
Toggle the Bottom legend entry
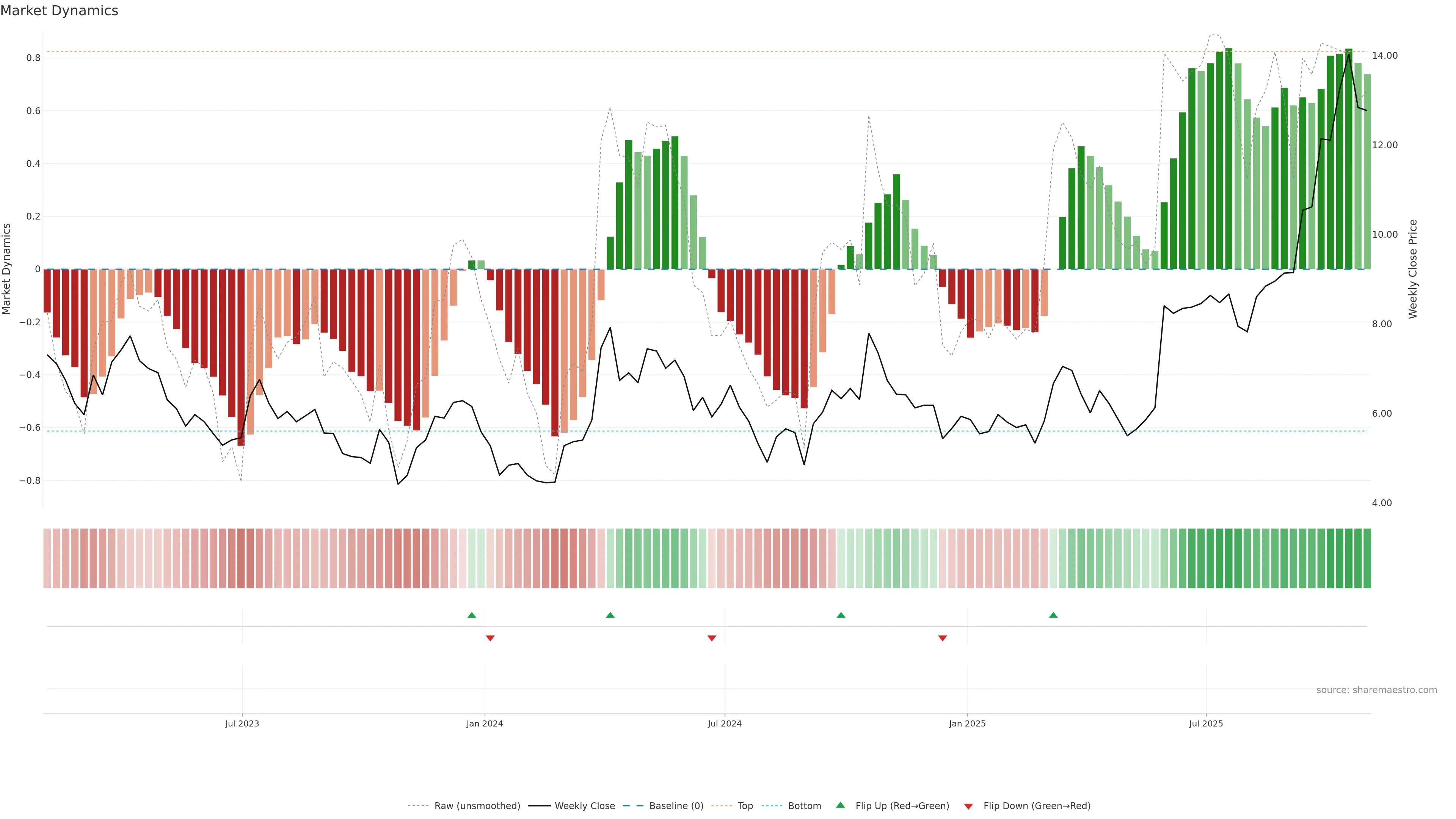[804, 806]
